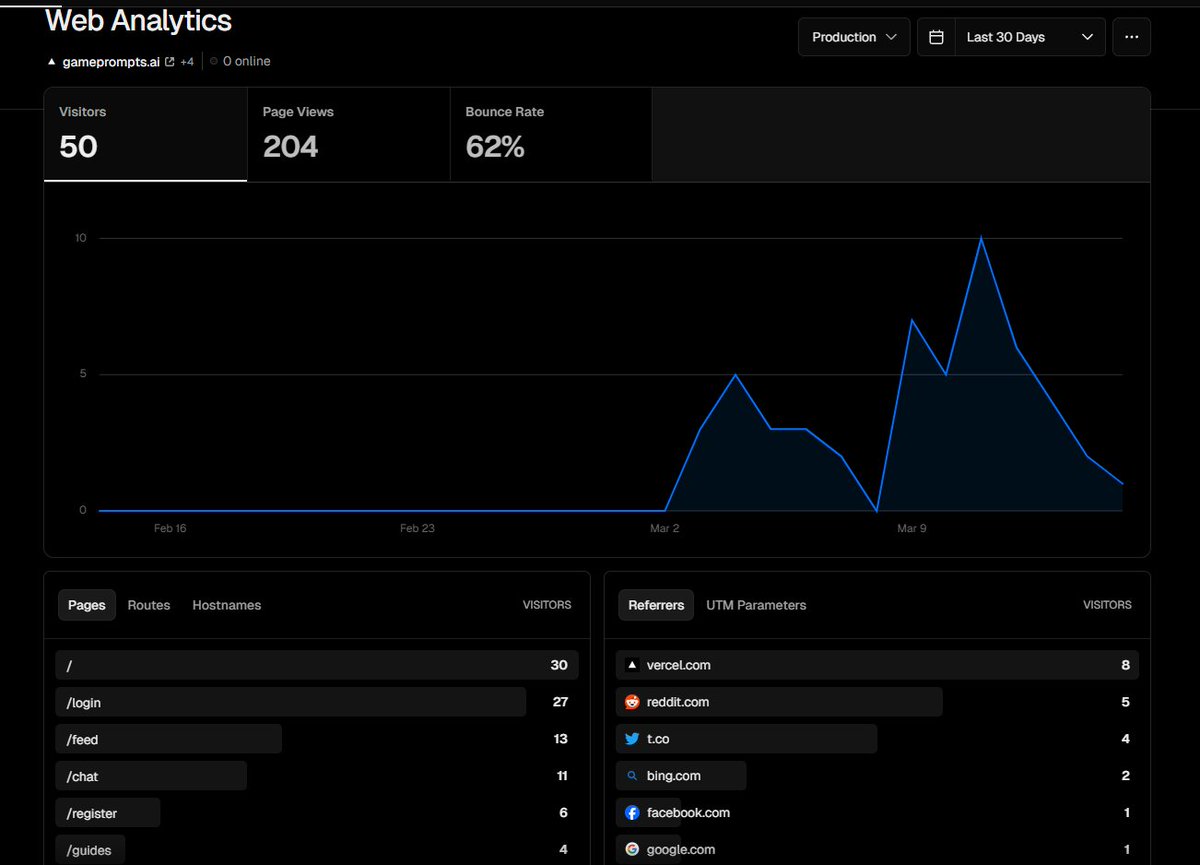Select the Reddit icon in the referrers list
1200x865 pixels.
click(x=632, y=702)
